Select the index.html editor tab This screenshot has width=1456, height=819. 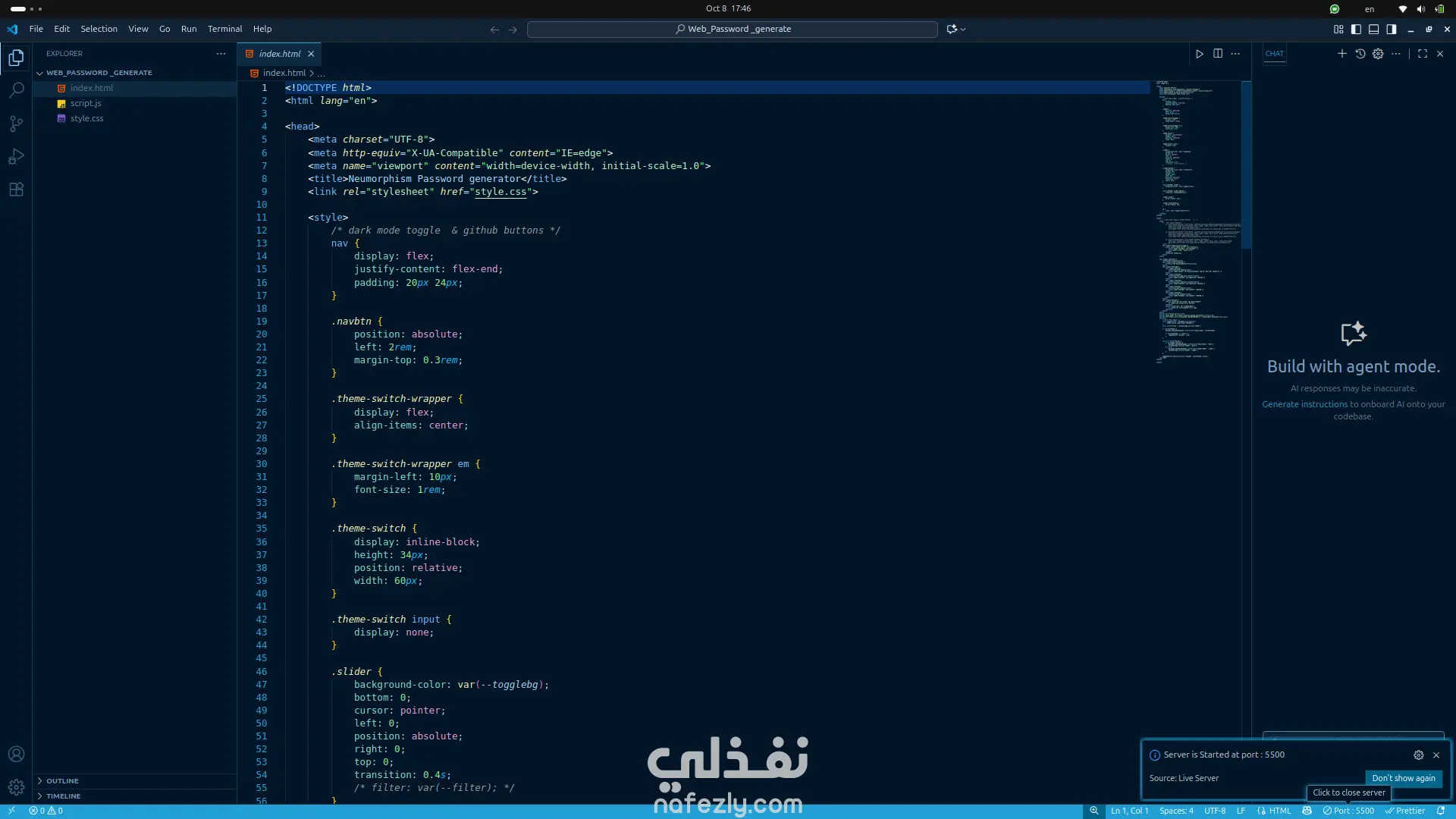point(279,54)
